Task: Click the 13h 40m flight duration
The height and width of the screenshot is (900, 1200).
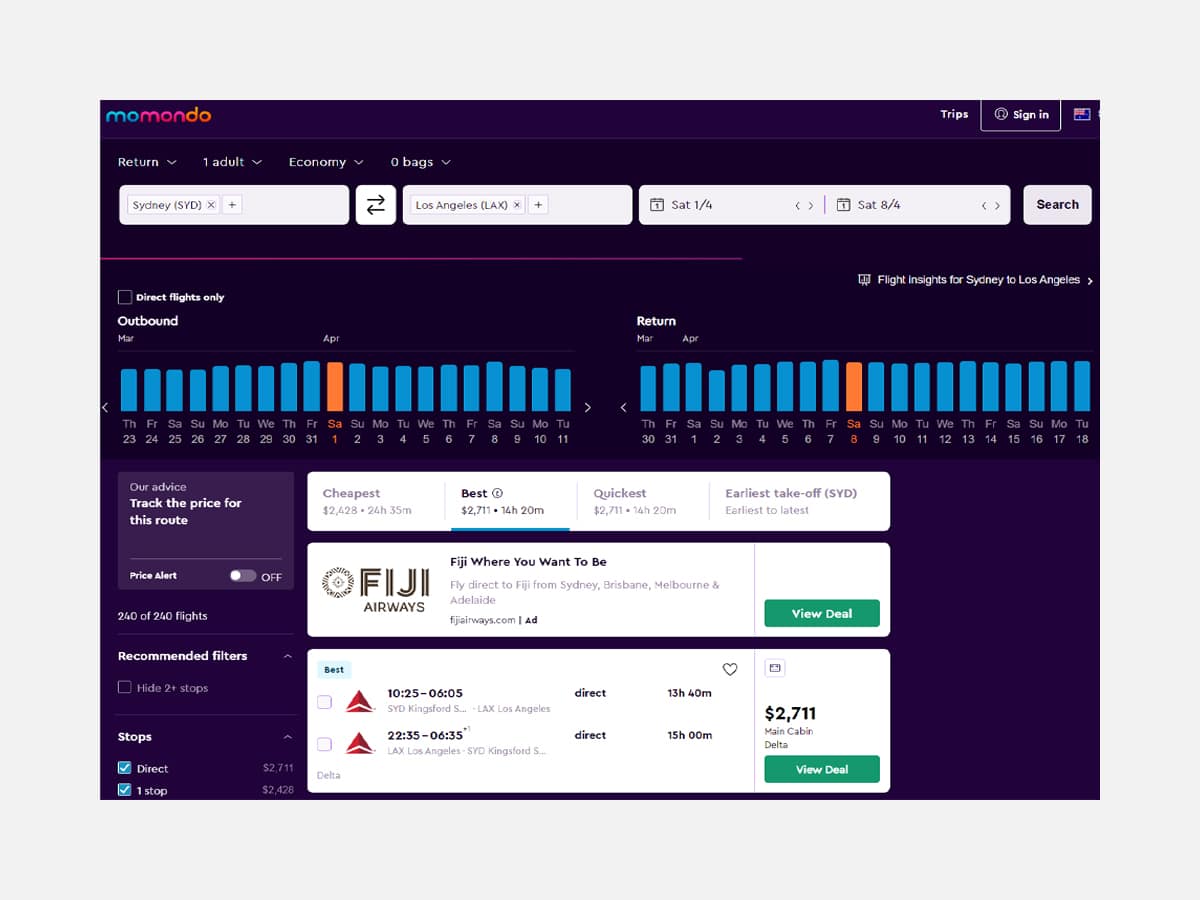Action: (x=690, y=693)
